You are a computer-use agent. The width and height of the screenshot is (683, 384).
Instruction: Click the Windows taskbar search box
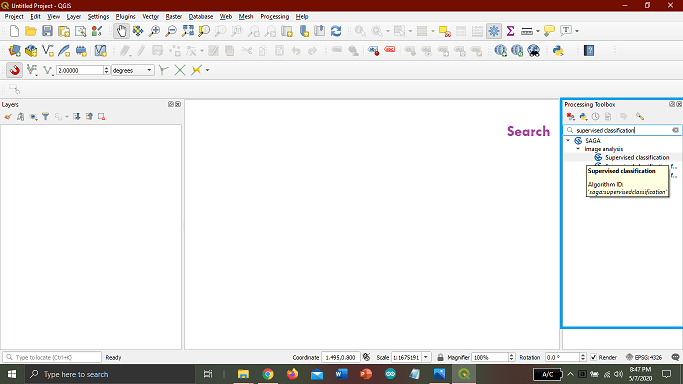(110, 374)
